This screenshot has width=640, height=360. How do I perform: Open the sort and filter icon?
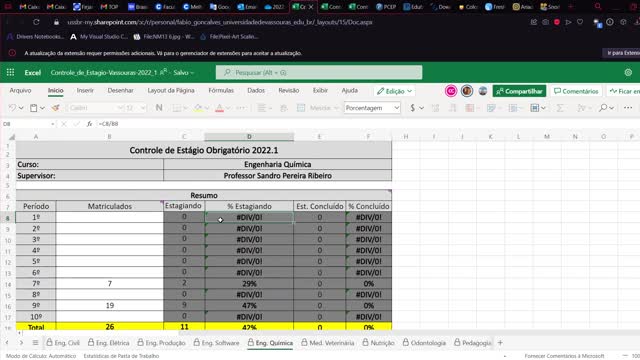[581, 108]
